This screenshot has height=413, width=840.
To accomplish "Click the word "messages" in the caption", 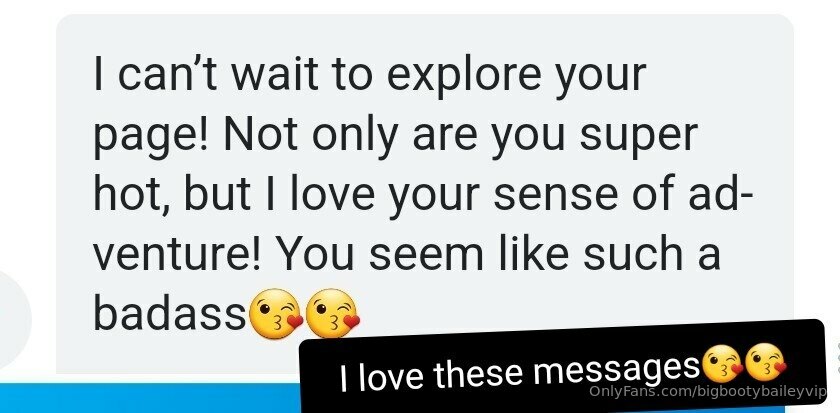I will [616, 369].
